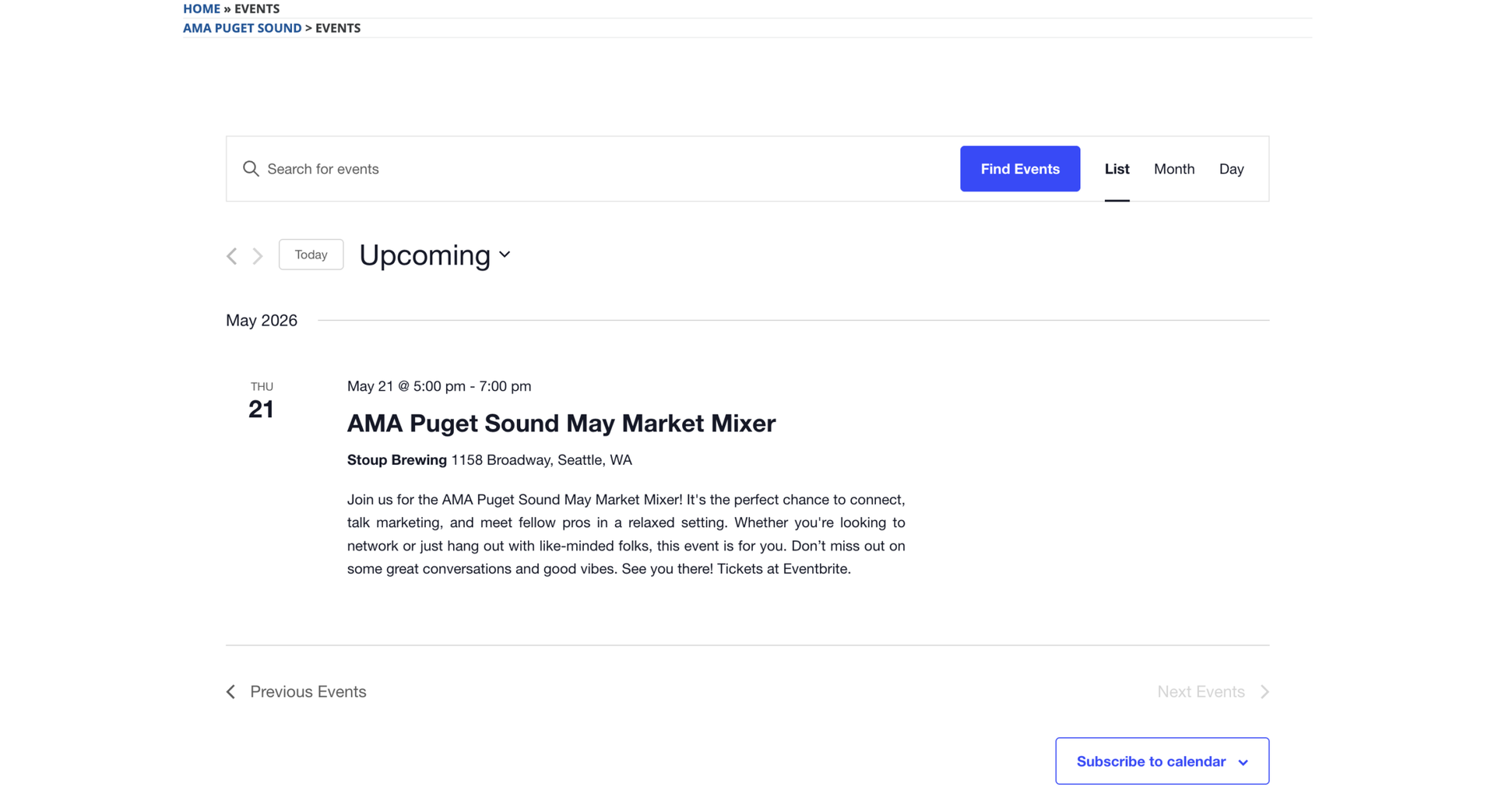Go to previous events with left chevron
The image size is (1495, 812).
[x=232, y=256]
